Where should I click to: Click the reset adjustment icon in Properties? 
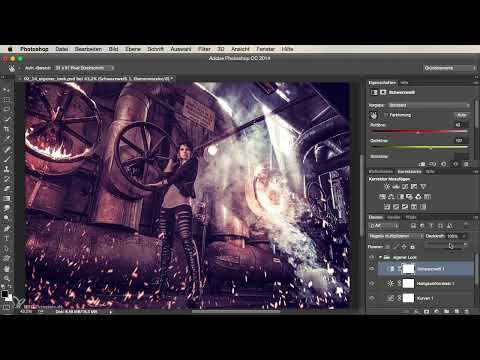pyautogui.click(x=444, y=164)
